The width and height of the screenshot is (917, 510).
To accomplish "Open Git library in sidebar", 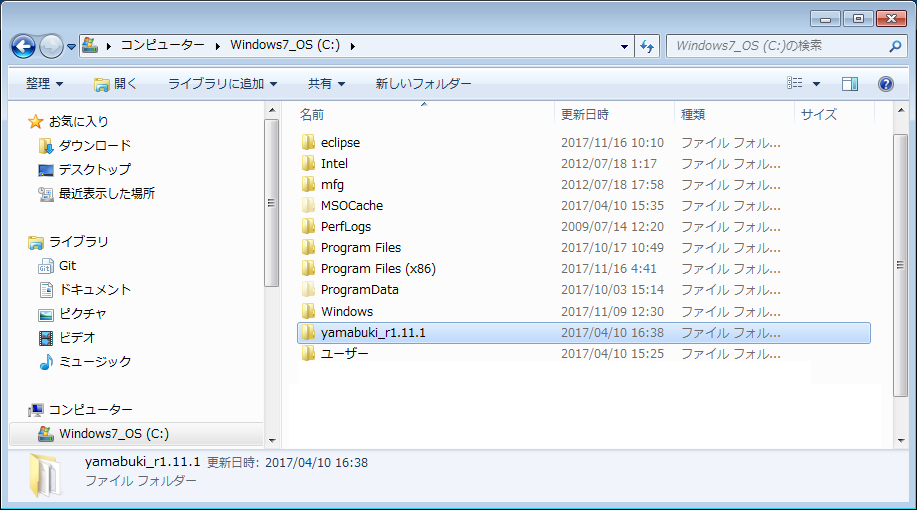I will [x=67, y=265].
